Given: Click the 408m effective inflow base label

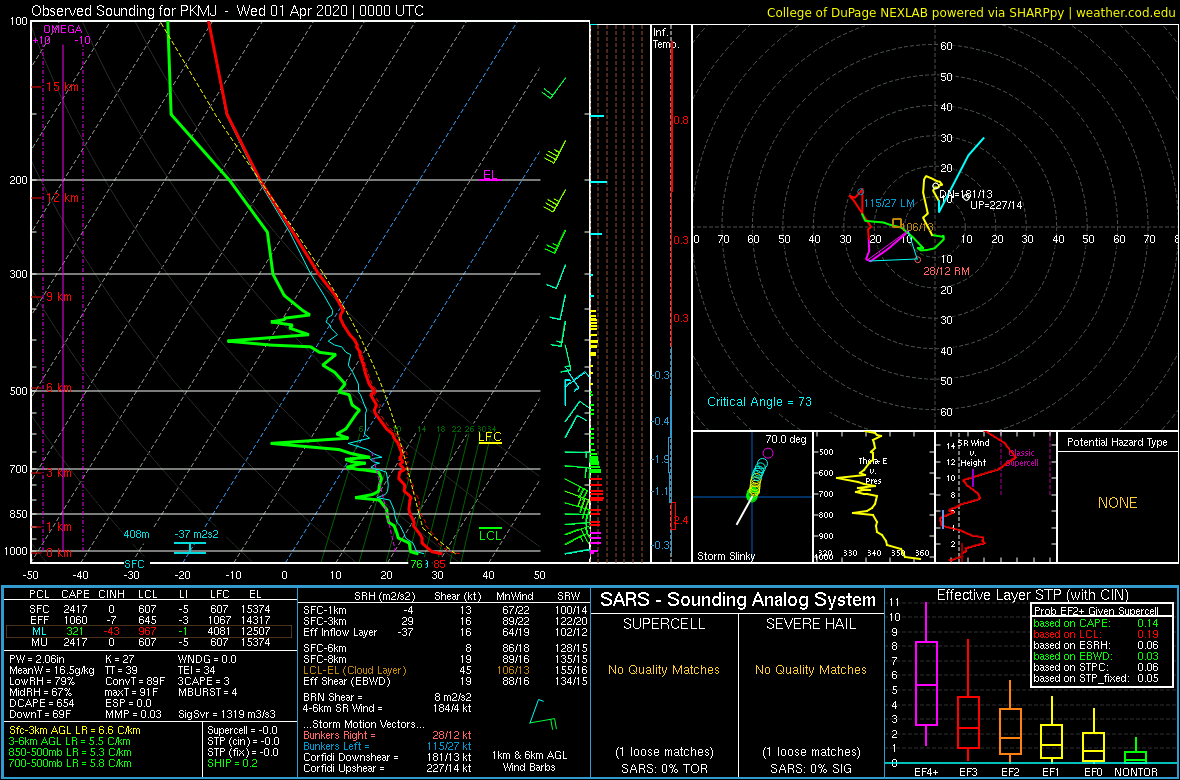Looking at the screenshot, I should click(137, 534).
